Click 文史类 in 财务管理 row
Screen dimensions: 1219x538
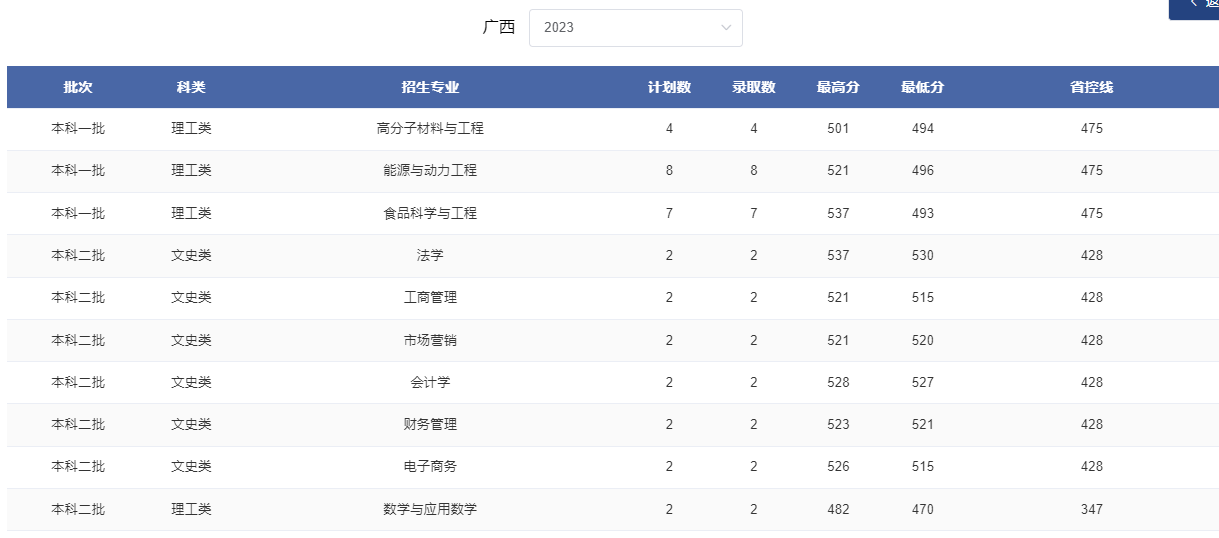(x=191, y=425)
